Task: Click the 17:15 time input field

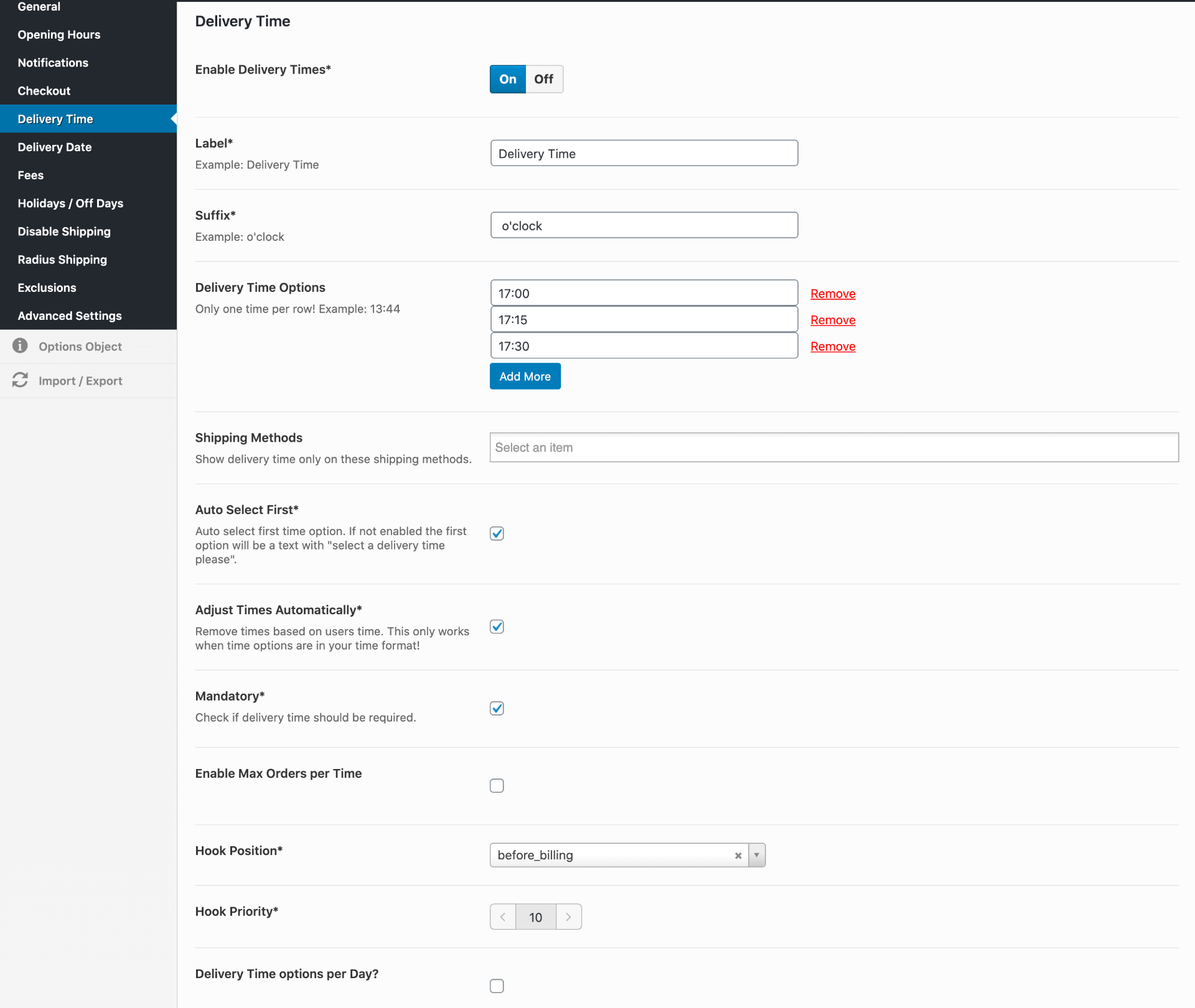Action: (x=644, y=319)
